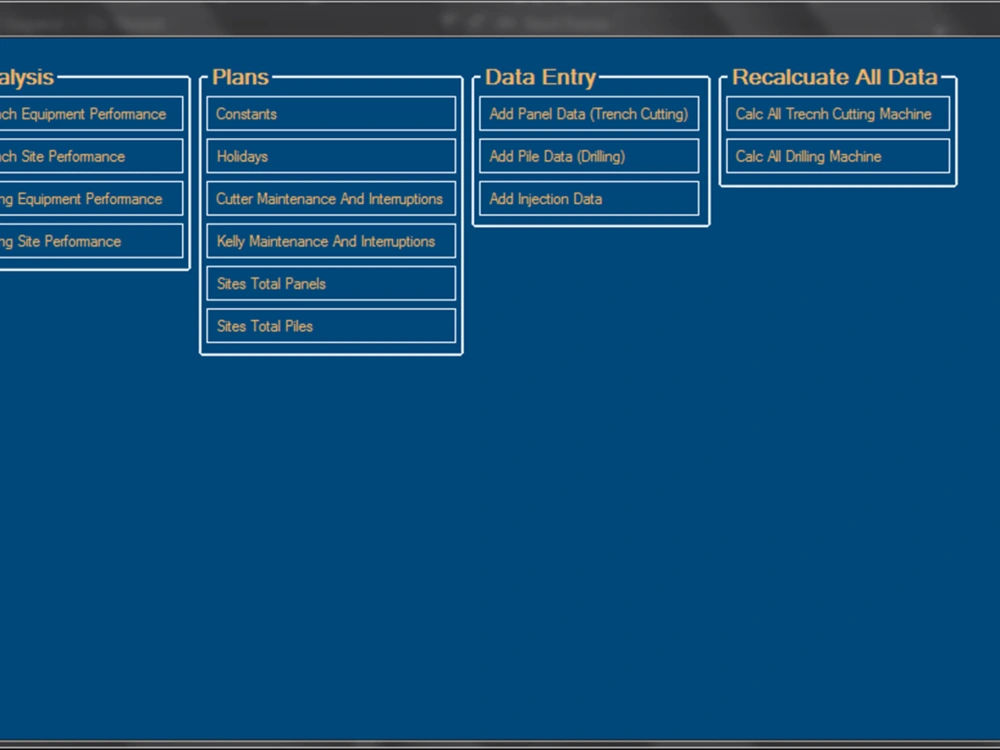1000x750 pixels.
Task: Click the Data Entry group header
Action: (540, 76)
